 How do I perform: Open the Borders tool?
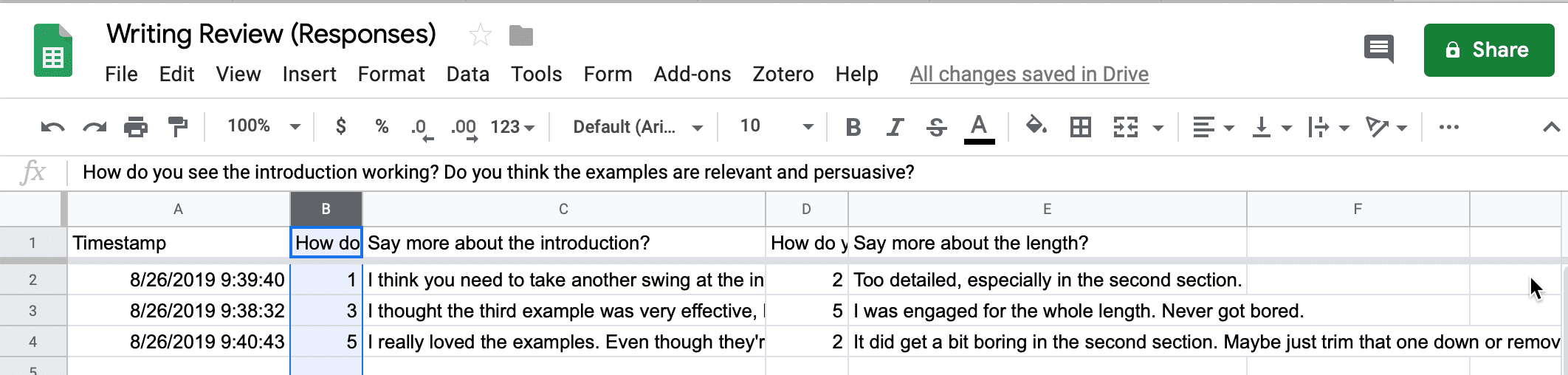pyautogui.click(x=1081, y=127)
